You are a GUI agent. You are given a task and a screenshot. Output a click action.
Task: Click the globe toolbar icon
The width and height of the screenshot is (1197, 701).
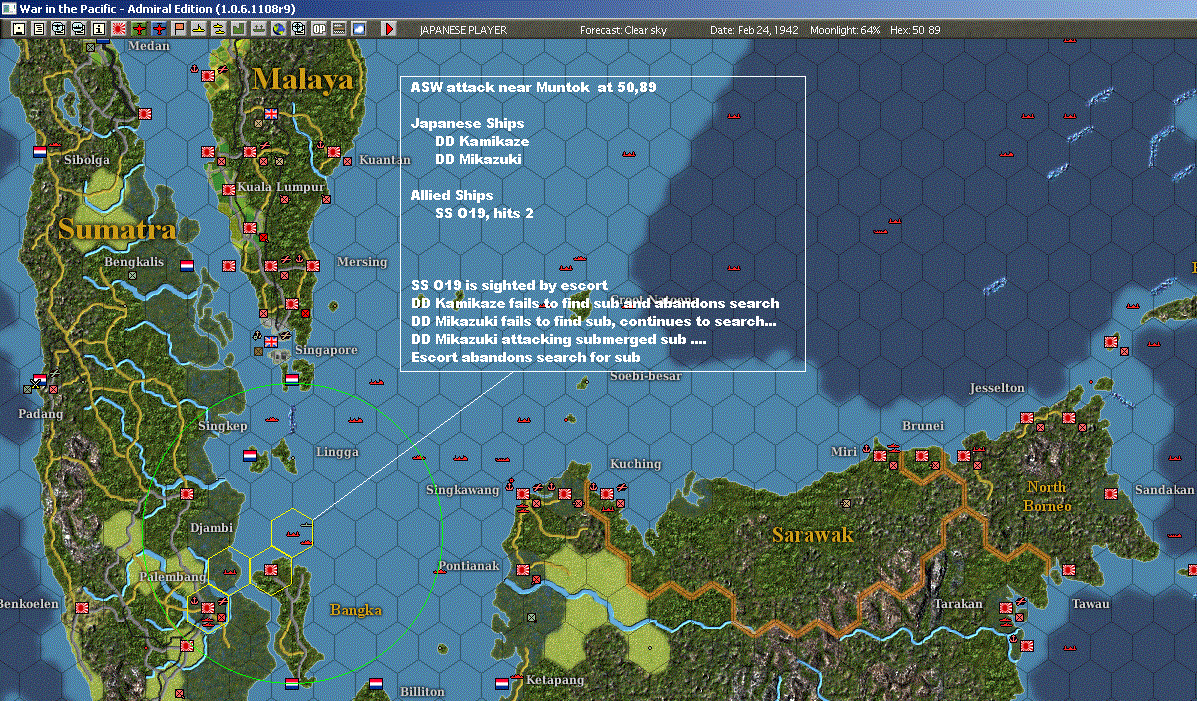279,29
